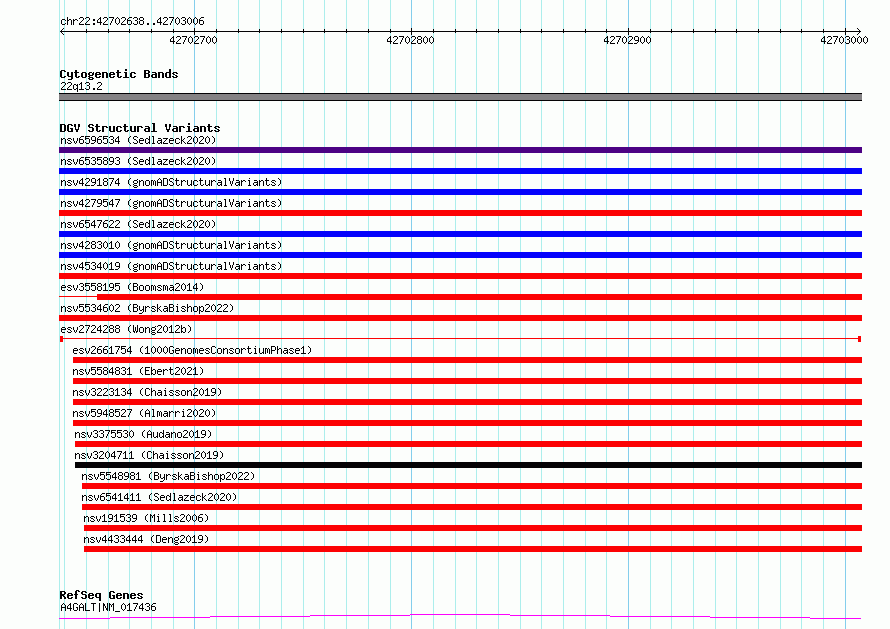The width and height of the screenshot is (890, 629).
Task: Click the gray 22q13.2 cytogenetic band bar
Action: (x=460, y=97)
